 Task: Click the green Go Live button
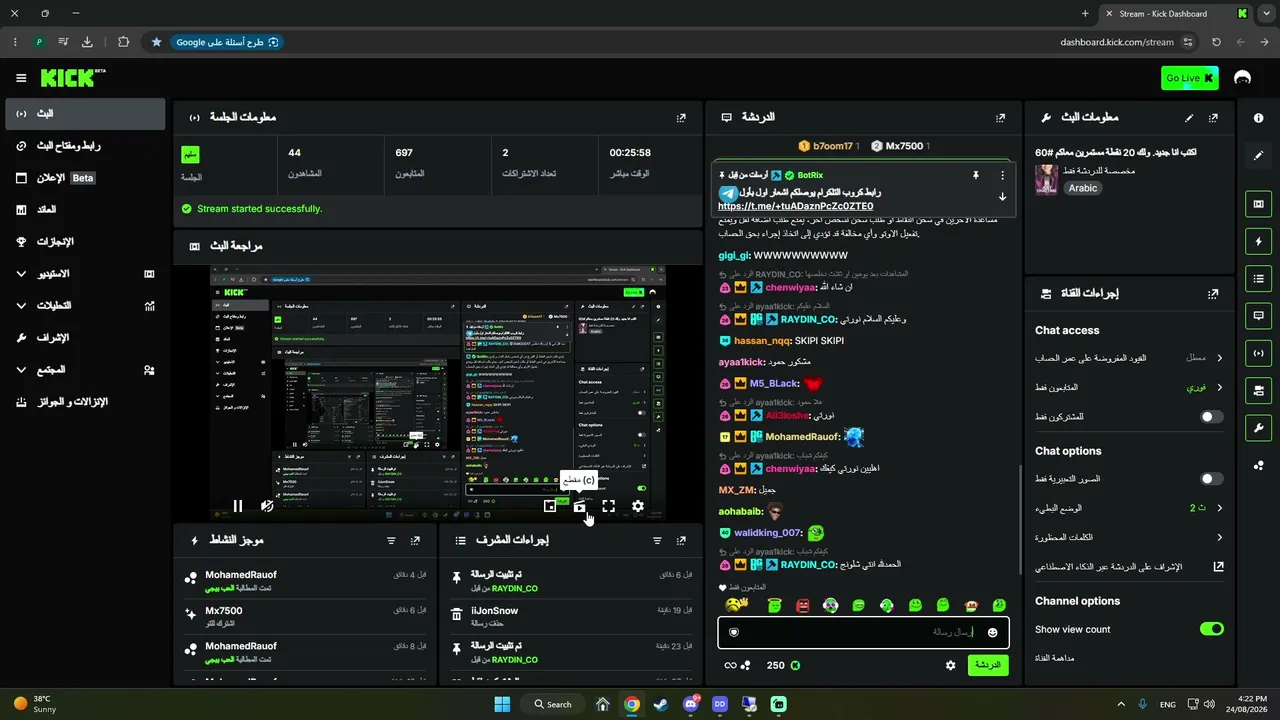pyautogui.click(x=1190, y=78)
